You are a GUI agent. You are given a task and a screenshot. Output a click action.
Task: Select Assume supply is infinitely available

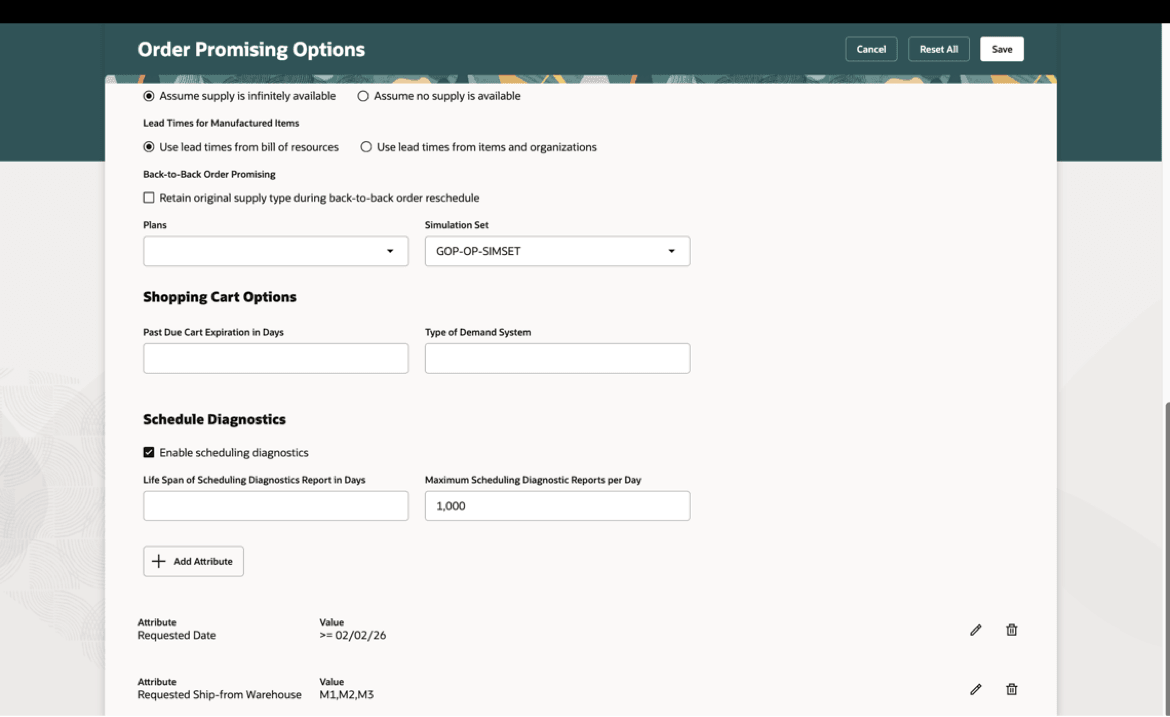[x=149, y=96]
